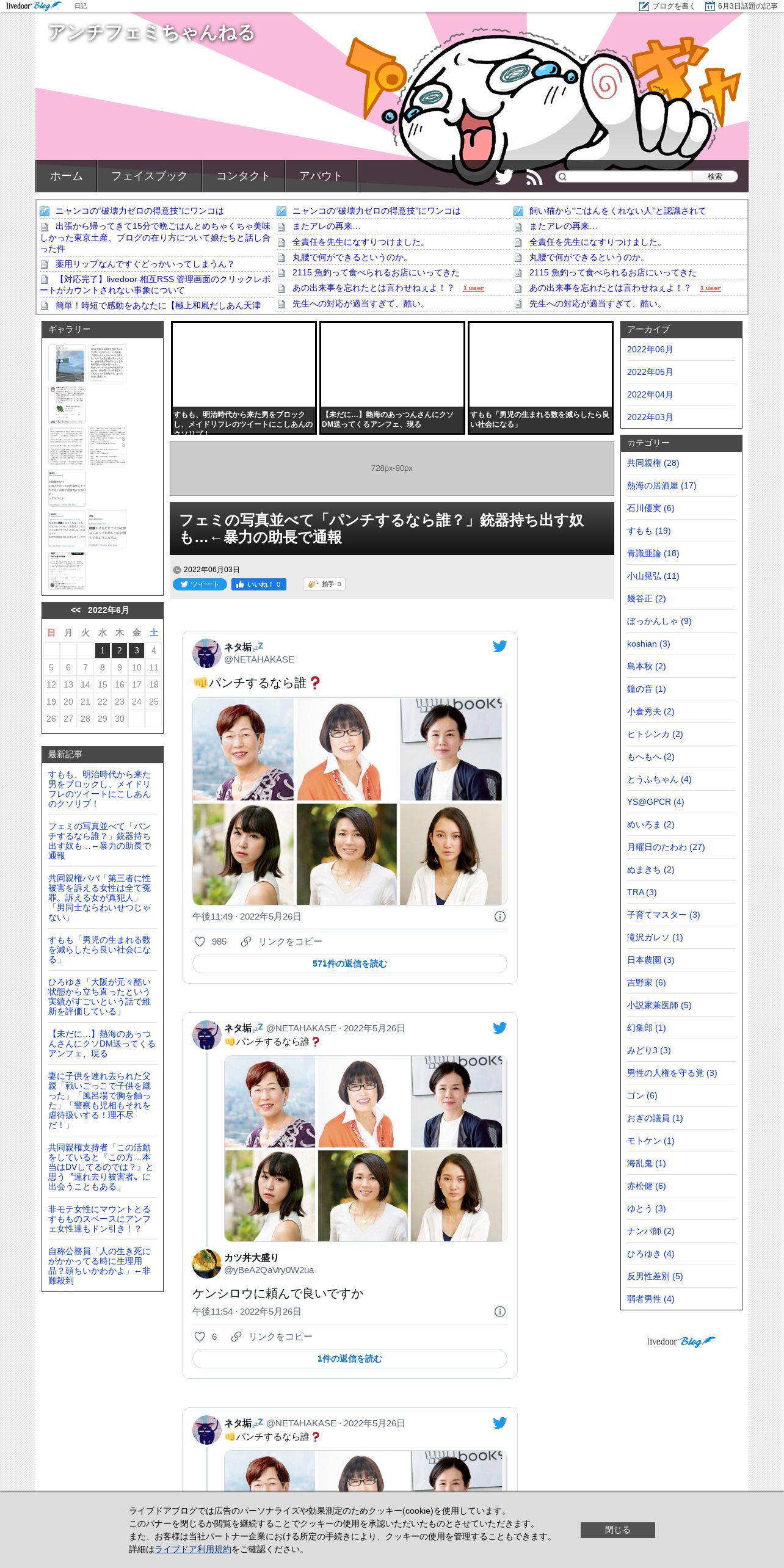Click 1件の返信を読む button
Image resolution: width=784 pixels, height=1568 pixels.
coord(349,1359)
